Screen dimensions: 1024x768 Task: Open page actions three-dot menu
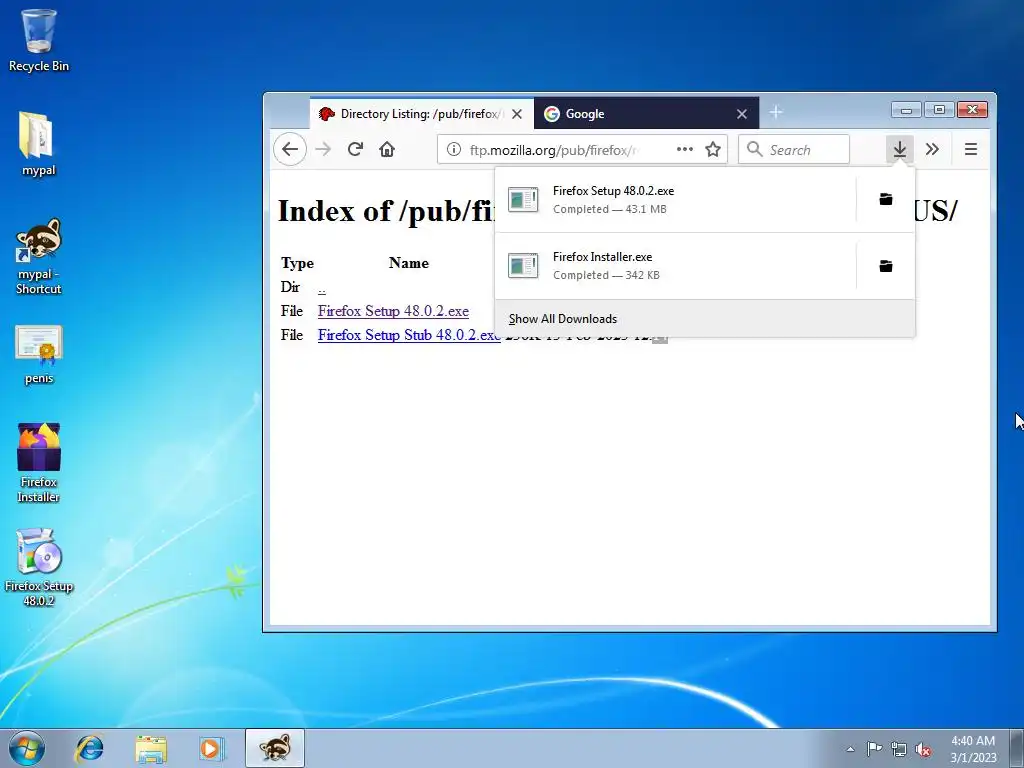[x=684, y=150]
